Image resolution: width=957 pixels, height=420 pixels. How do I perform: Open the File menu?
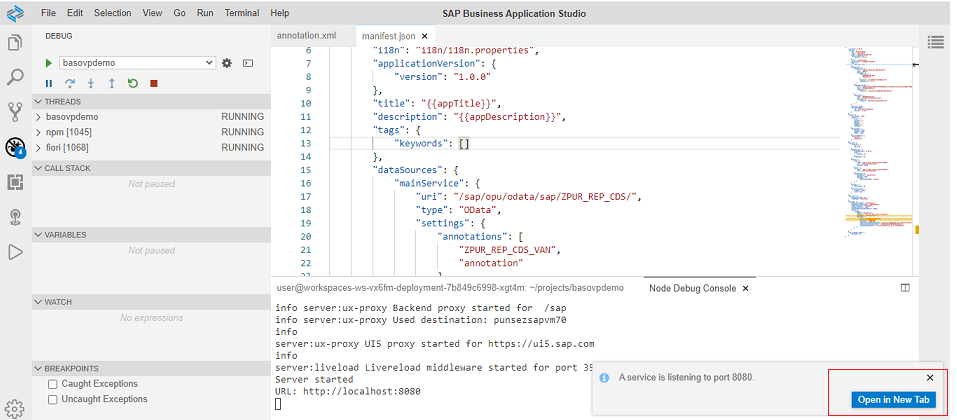click(x=48, y=13)
